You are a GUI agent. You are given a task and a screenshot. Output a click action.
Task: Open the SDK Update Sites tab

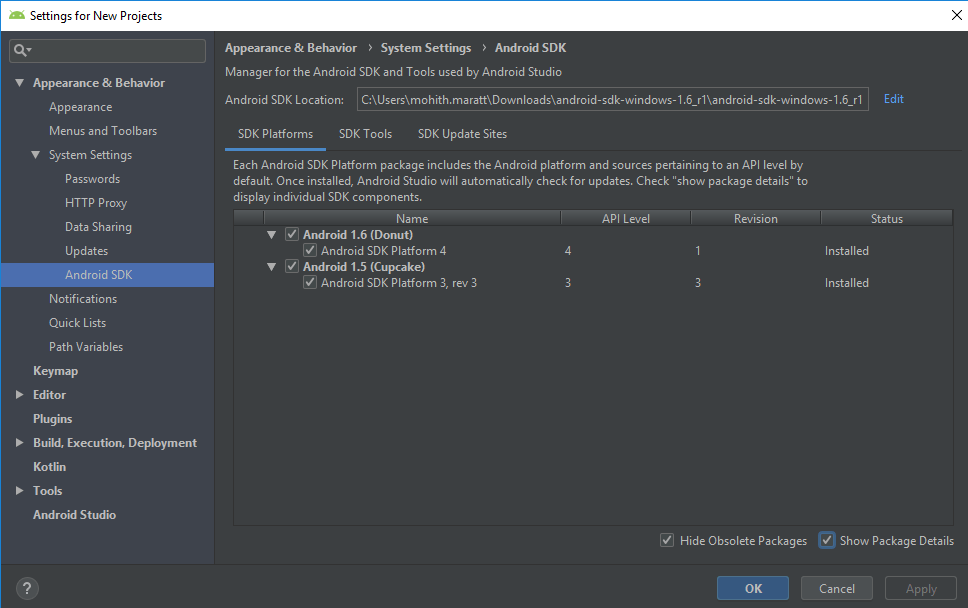pos(461,133)
